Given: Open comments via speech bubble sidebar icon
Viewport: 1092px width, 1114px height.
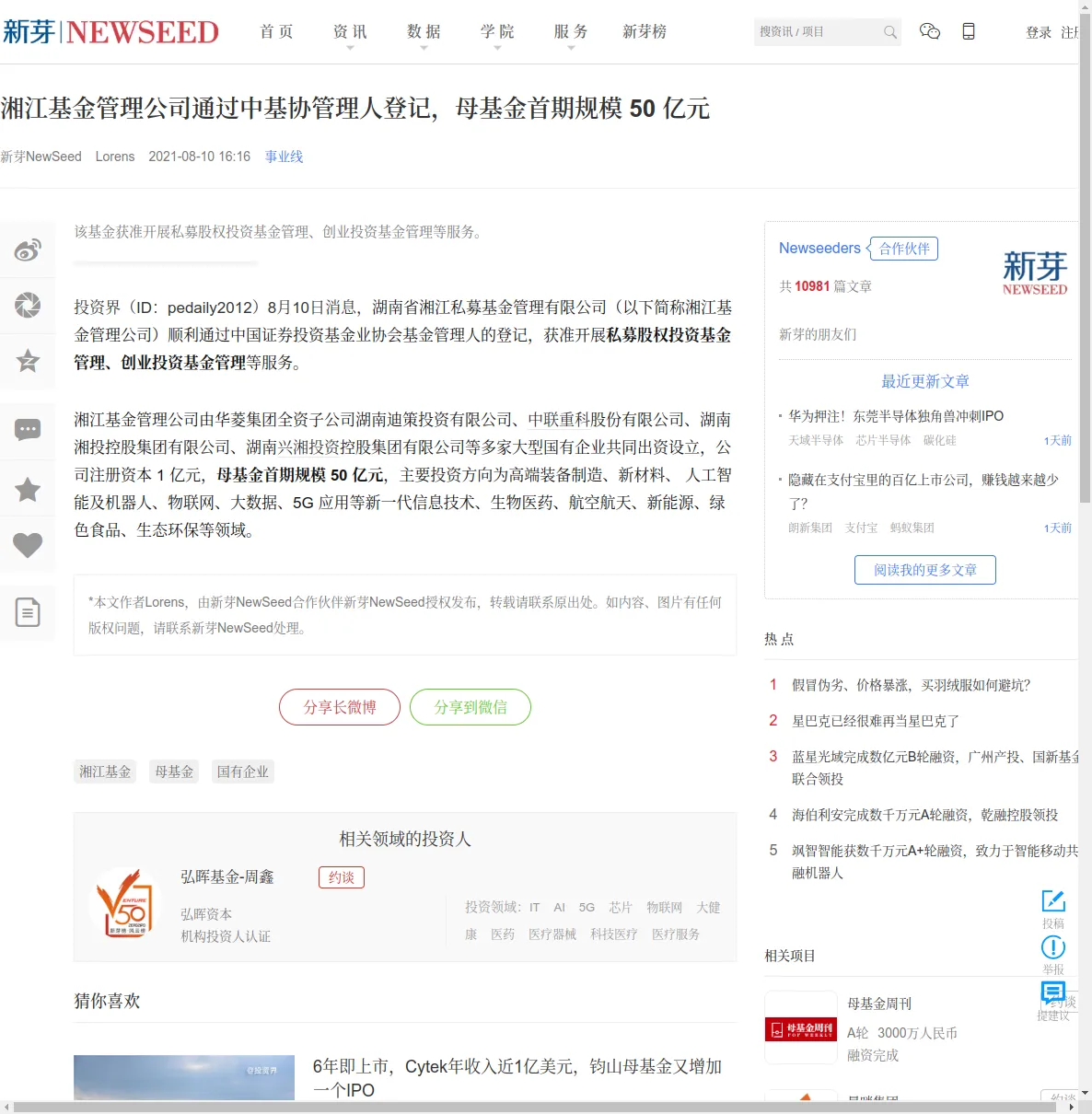Looking at the screenshot, I should coord(28,430).
